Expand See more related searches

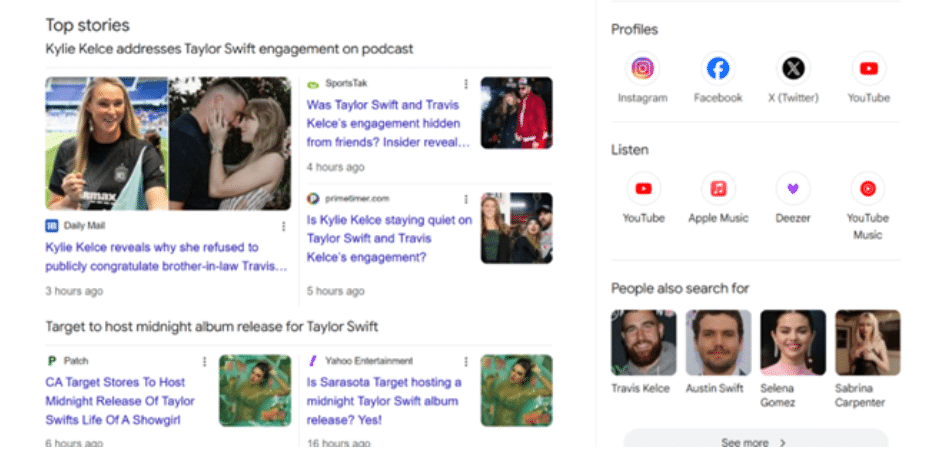pos(755,442)
